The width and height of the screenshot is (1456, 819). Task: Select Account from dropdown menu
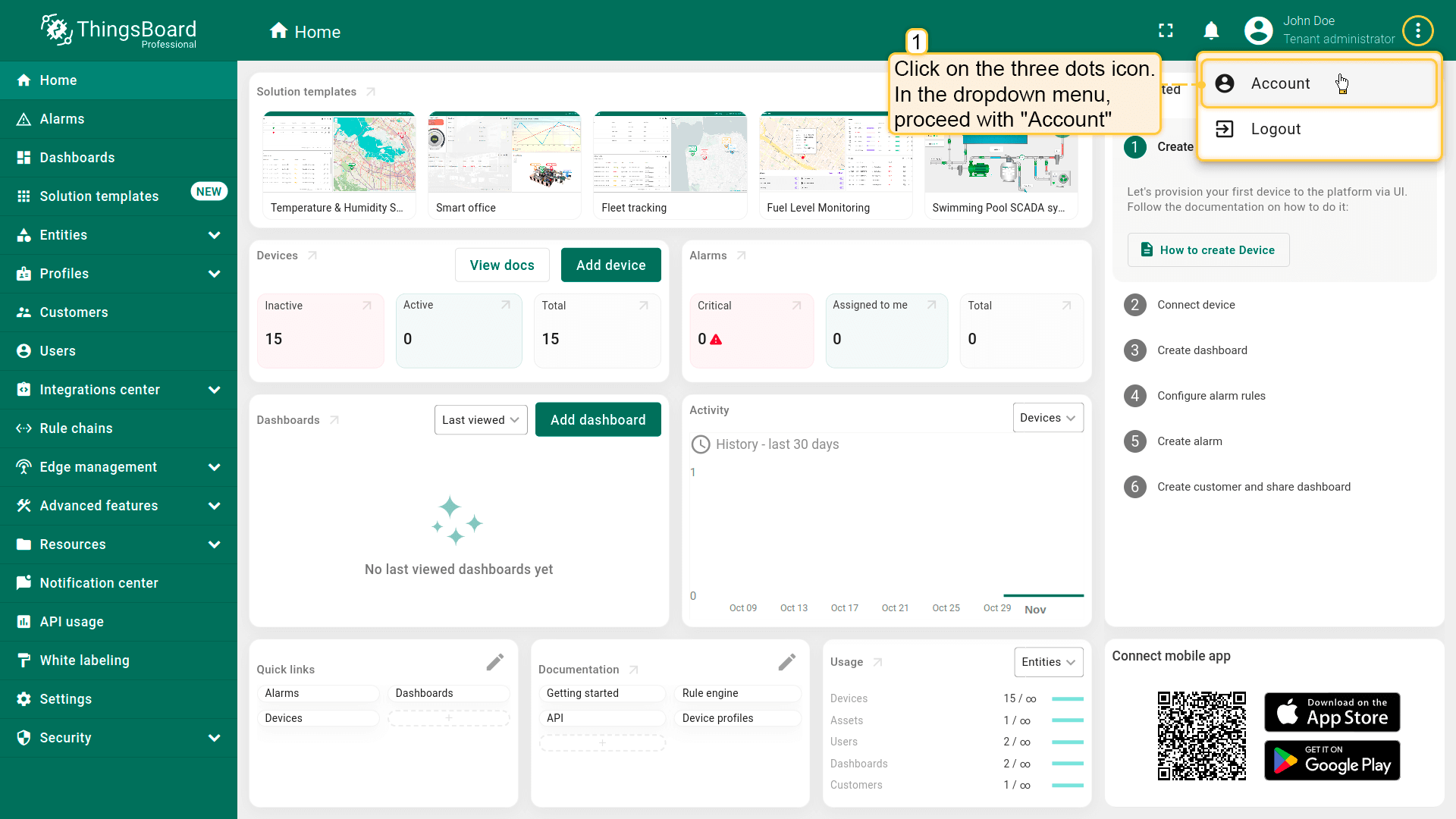[x=1280, y=83]
